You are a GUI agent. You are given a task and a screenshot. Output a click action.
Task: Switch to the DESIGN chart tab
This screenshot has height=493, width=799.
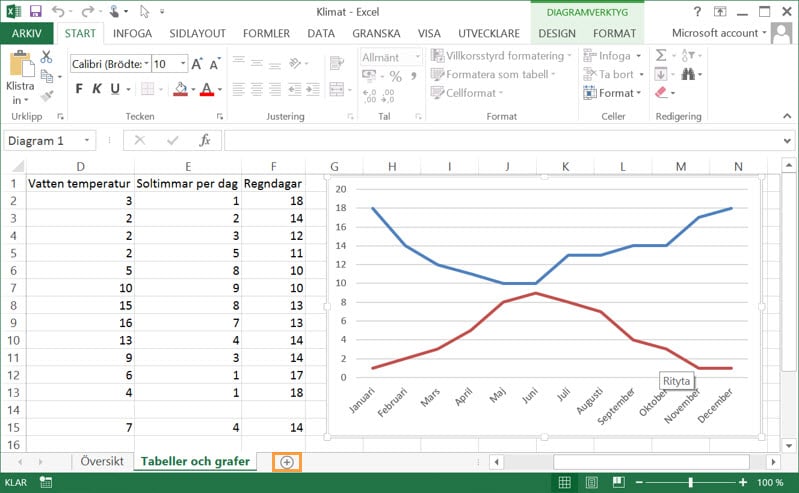point(557,33)
